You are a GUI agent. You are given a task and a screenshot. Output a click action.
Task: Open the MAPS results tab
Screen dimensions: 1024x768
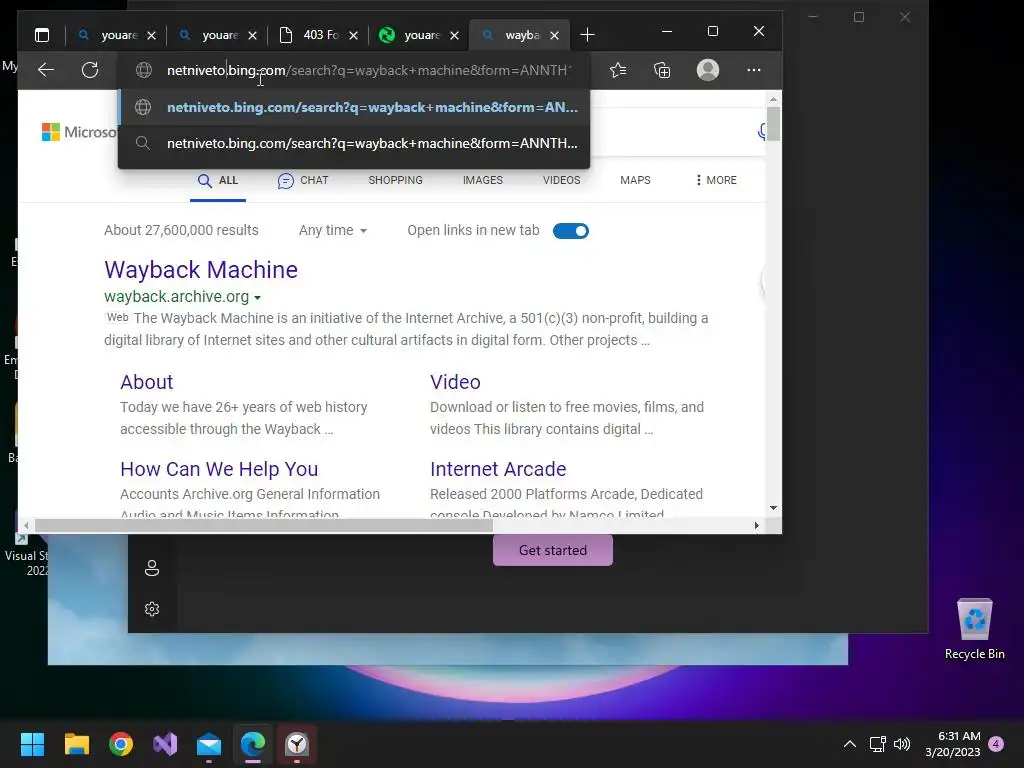pyautogui.click(x=635, y=180)
